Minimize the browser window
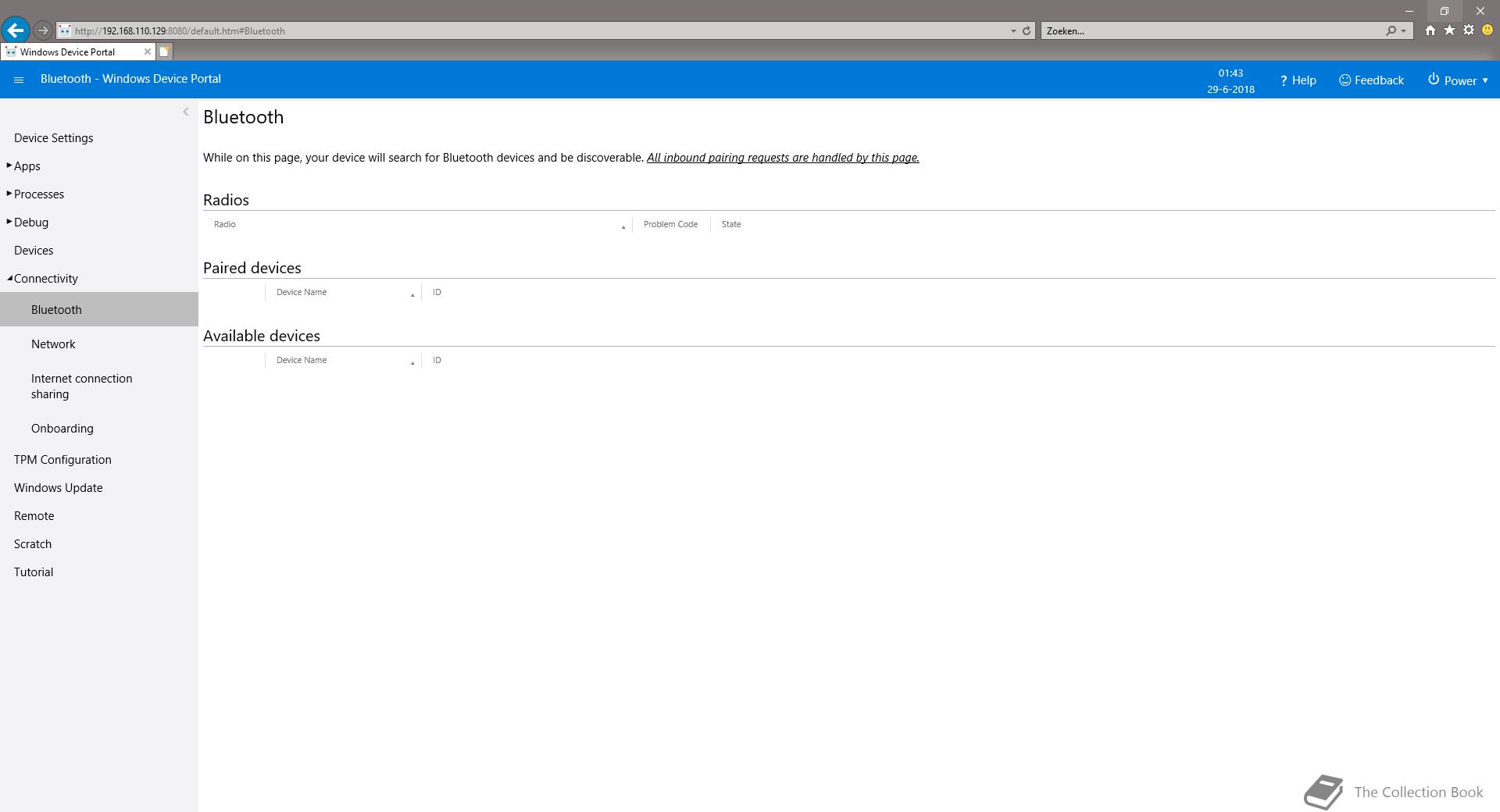The height and width of the screenshot is (812, 1500). tap(1409, 11)
